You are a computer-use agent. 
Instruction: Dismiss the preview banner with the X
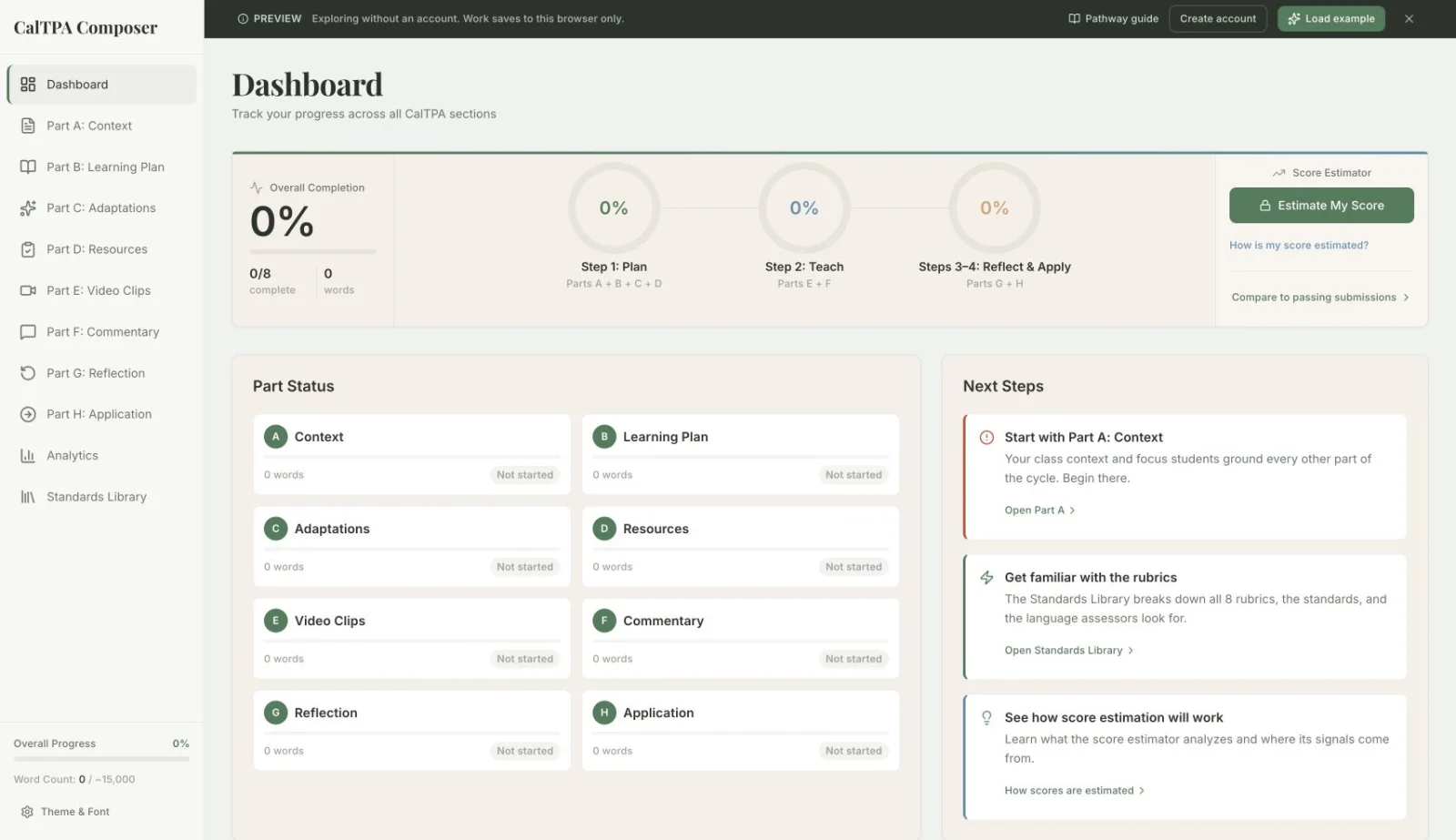click(1409, 18)
